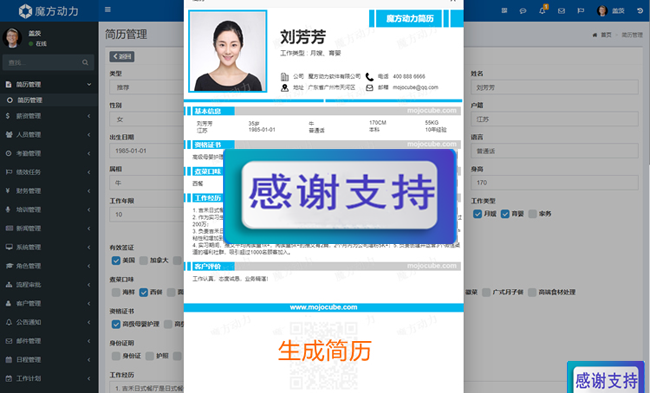Expand the 财务管理 sidebar menu
The image size is (650, 393).
49,191
